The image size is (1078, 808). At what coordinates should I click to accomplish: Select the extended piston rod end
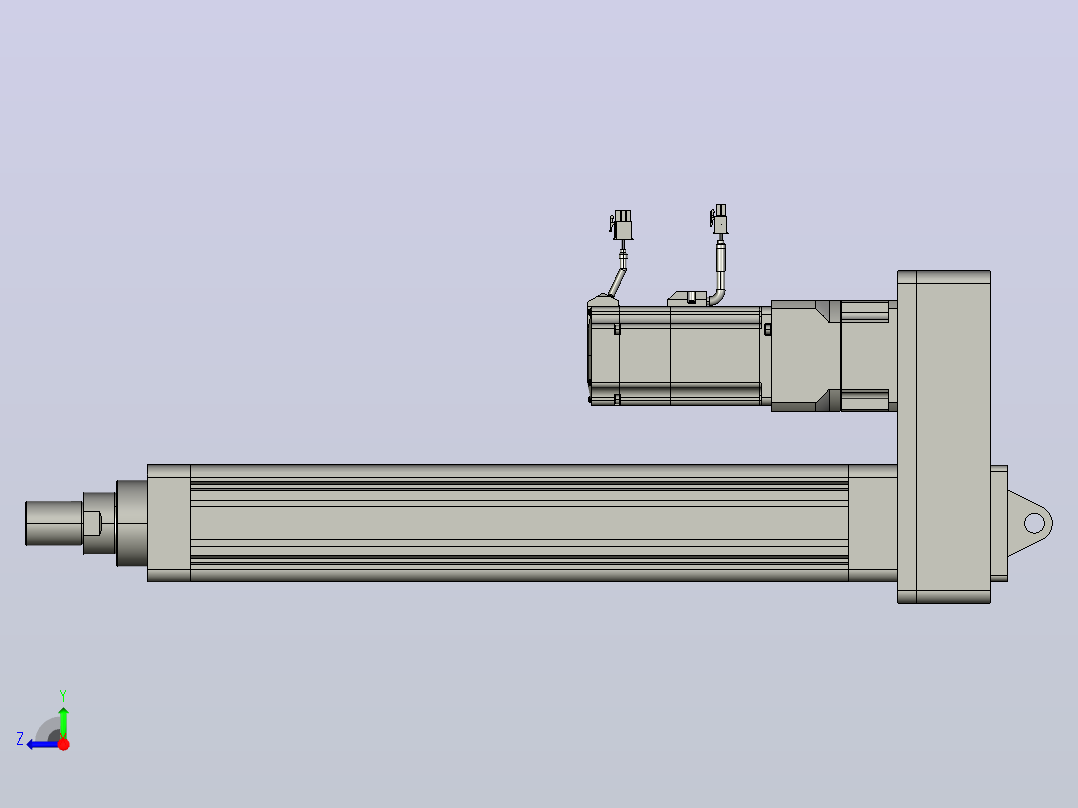pyautogui.click(x=54, y=523)
